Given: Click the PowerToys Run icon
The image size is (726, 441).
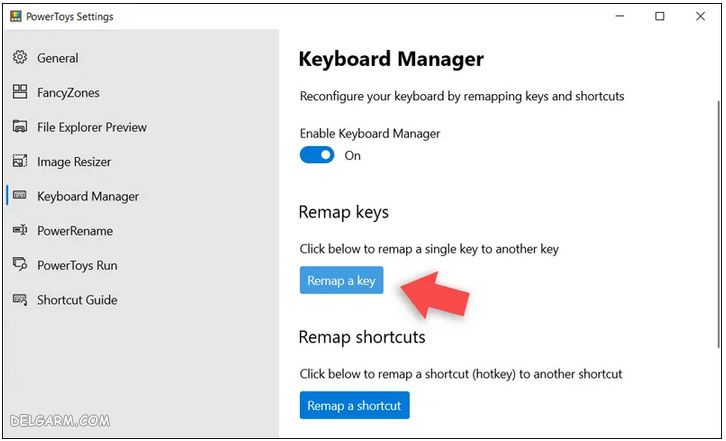Looking at the screenshot, I should tap(19, 265).
